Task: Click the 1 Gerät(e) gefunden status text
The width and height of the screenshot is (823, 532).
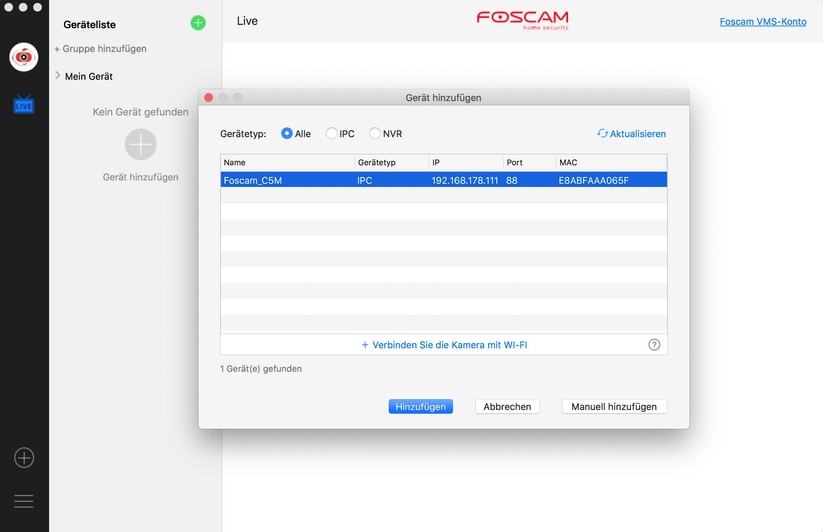Action: click(261, 369)
